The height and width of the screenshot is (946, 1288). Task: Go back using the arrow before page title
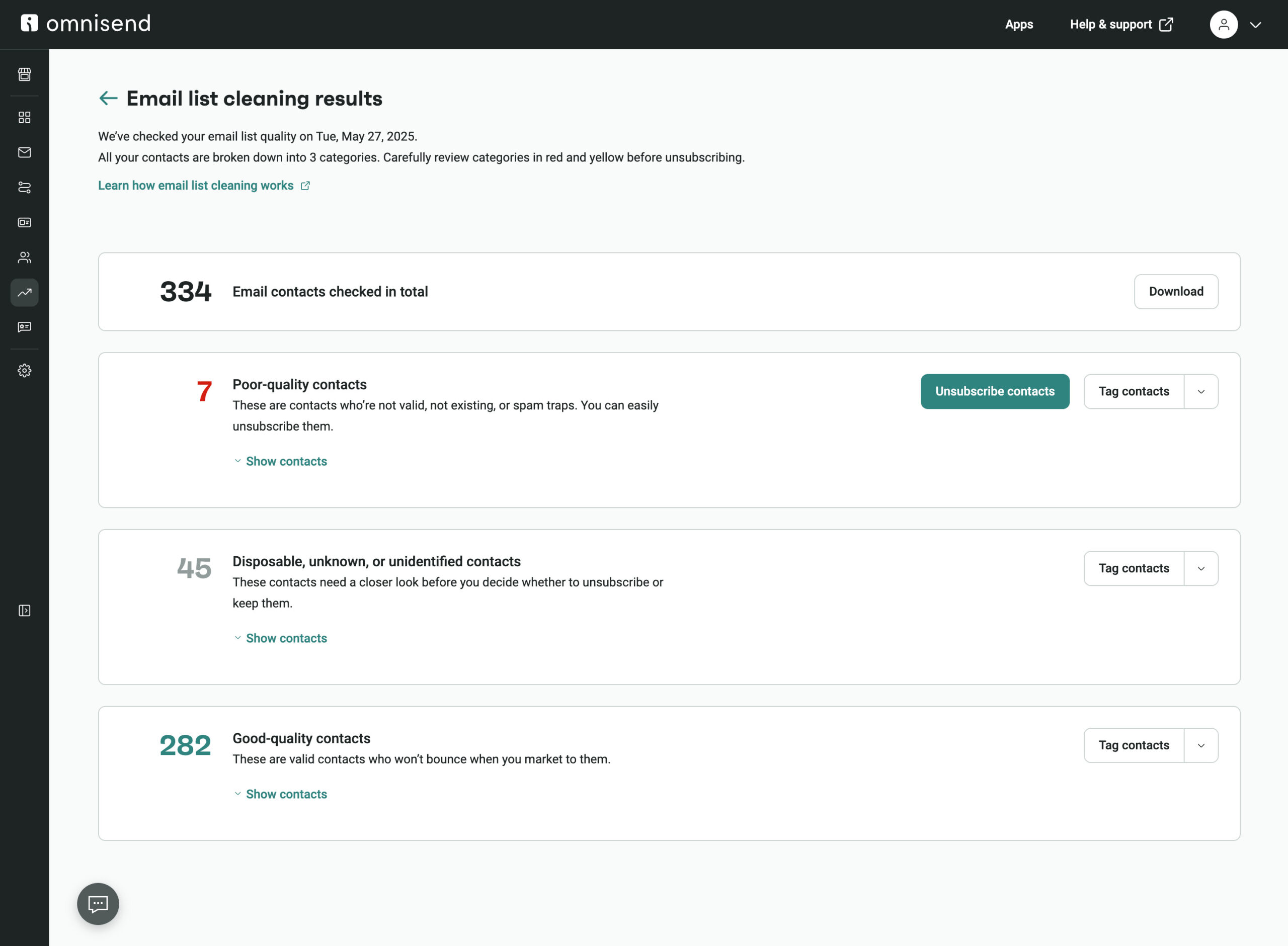[x=108, y=98]
